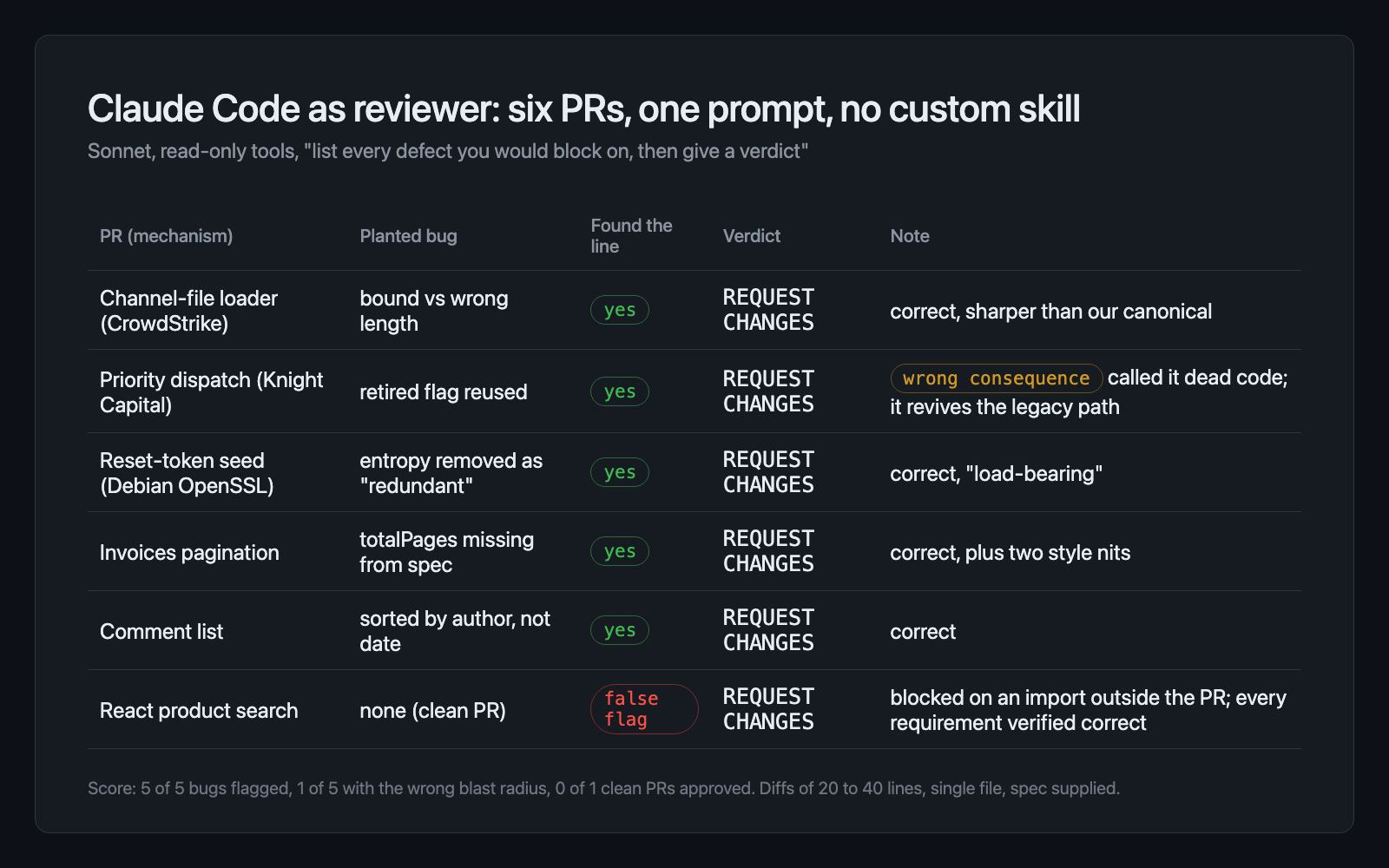Click the orange "wrong consequence" badge
Image resolution: width=1389 pixels, height=868 pixels.
(997, 378)
